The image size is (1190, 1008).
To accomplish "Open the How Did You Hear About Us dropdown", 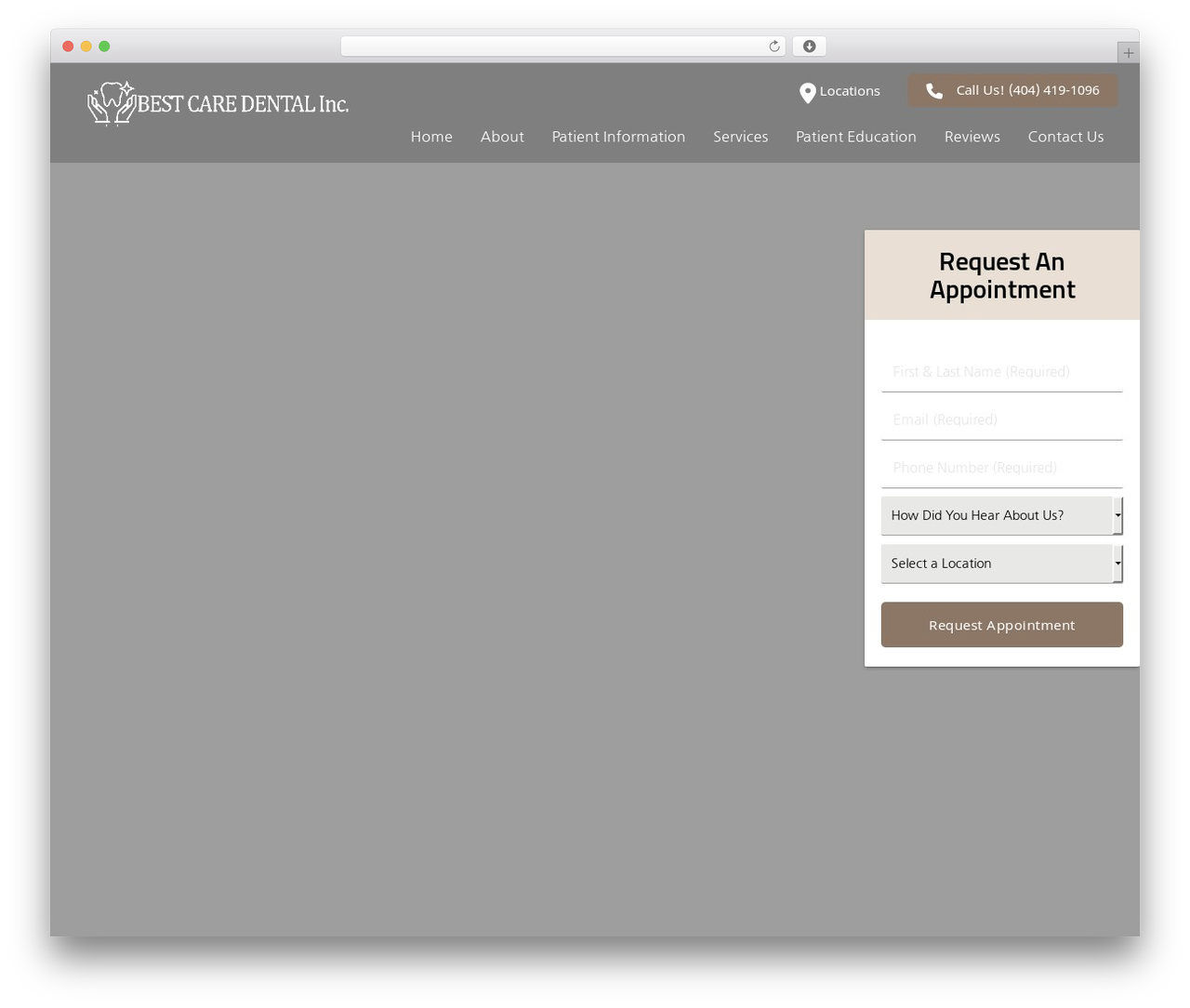I will (1001, 515).
